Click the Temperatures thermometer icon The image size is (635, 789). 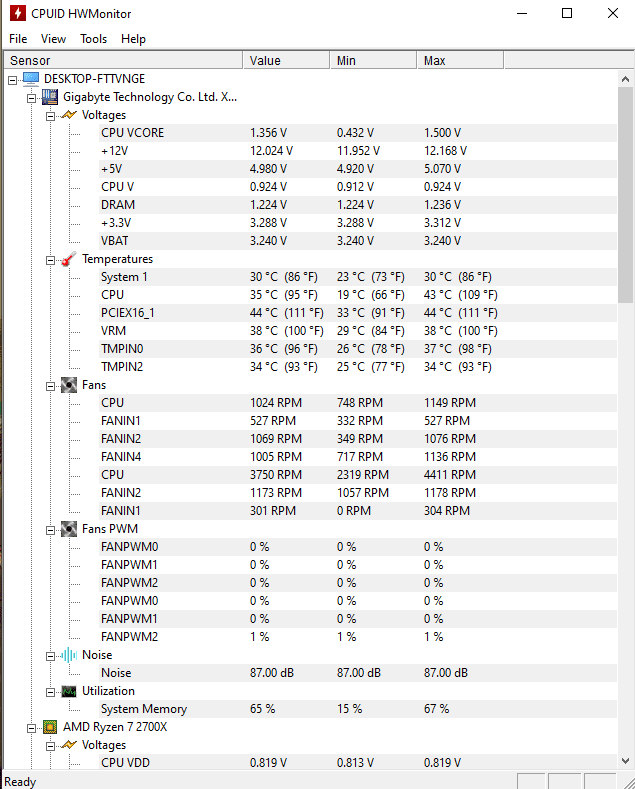69,259
